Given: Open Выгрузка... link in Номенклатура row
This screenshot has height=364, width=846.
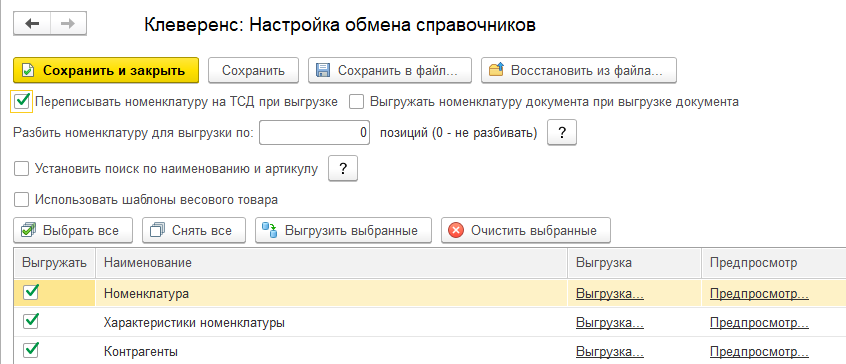Looking at the screenshot, I should point(610,294).
